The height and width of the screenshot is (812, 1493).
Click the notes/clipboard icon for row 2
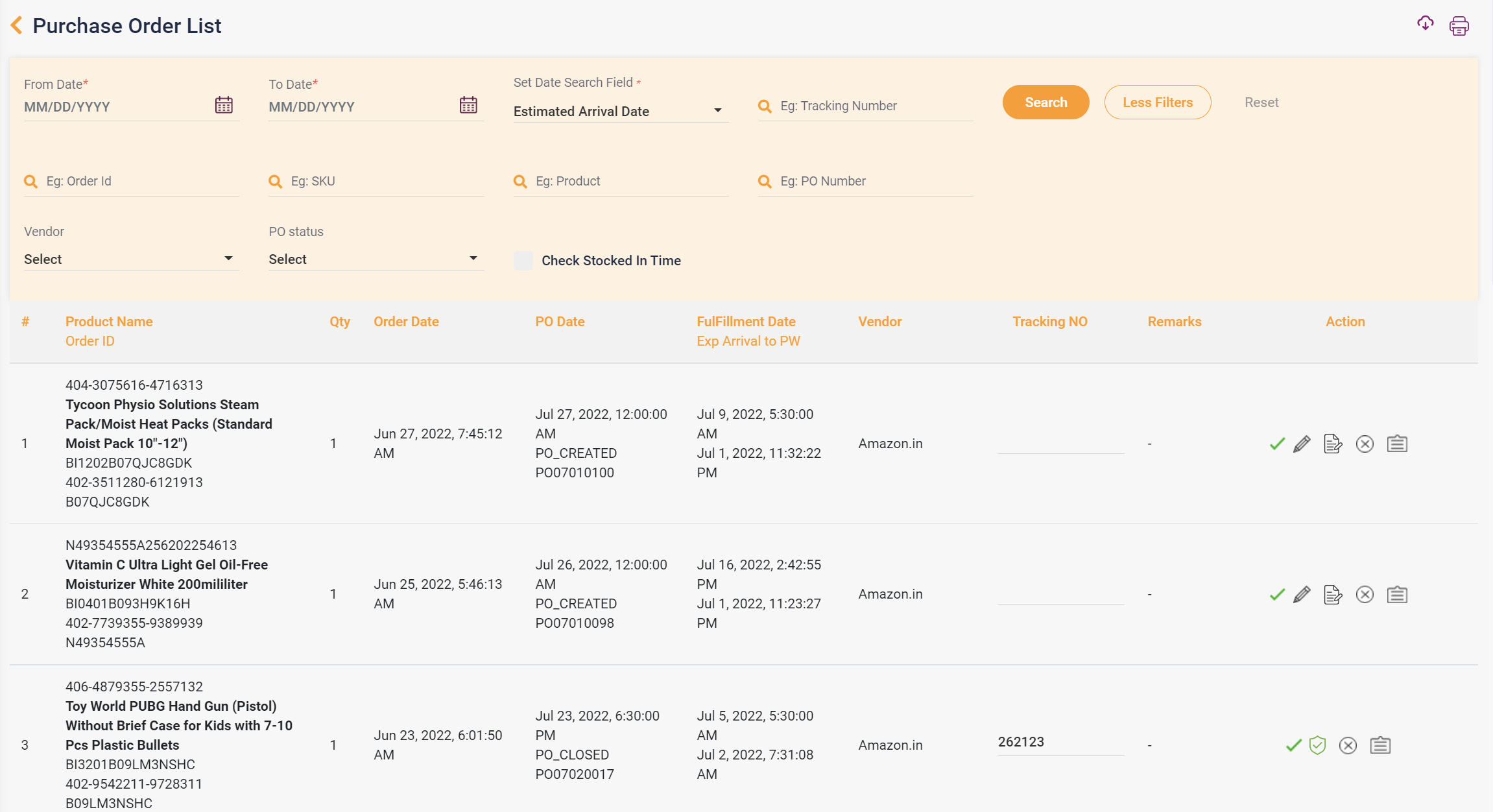1397,594
